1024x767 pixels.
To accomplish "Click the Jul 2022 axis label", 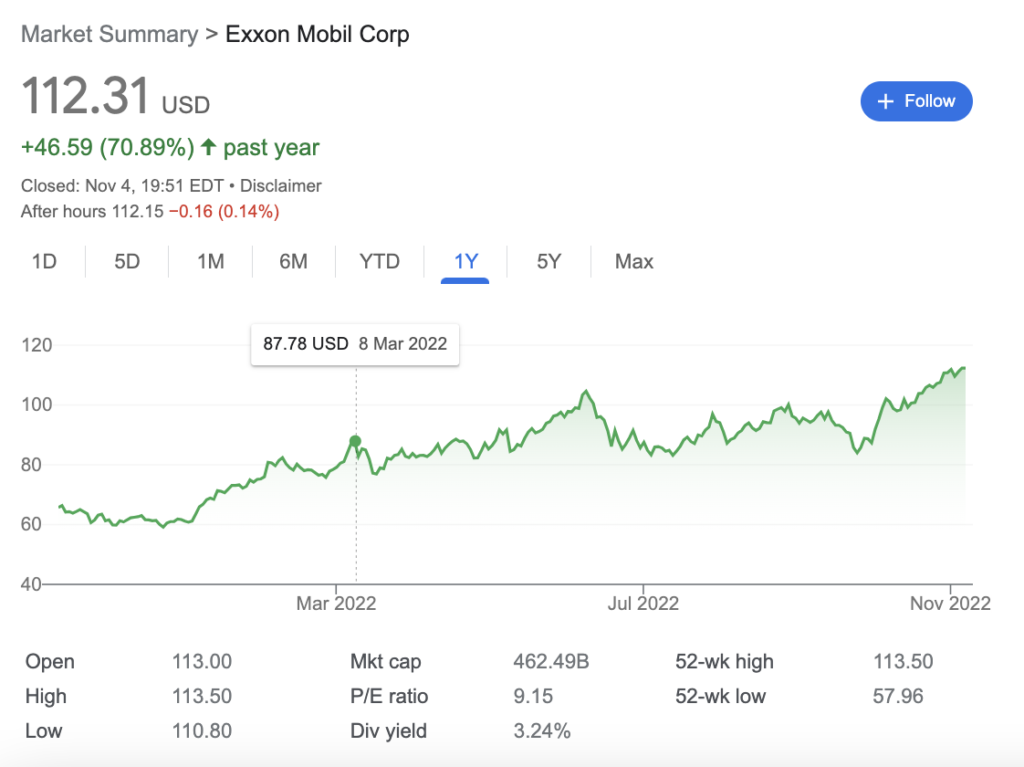I will [643, 603].
